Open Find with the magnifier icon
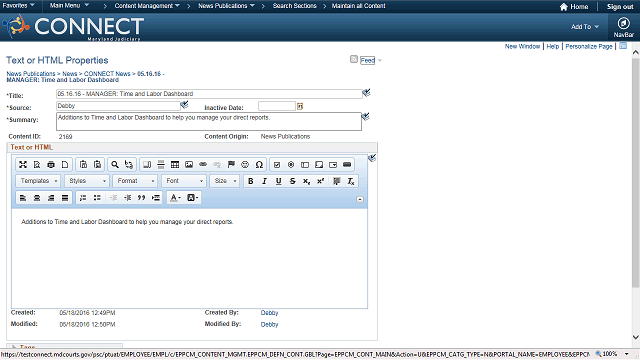Image resolution: width=640 pixels, height=360 pixels. tap(115, 164)
